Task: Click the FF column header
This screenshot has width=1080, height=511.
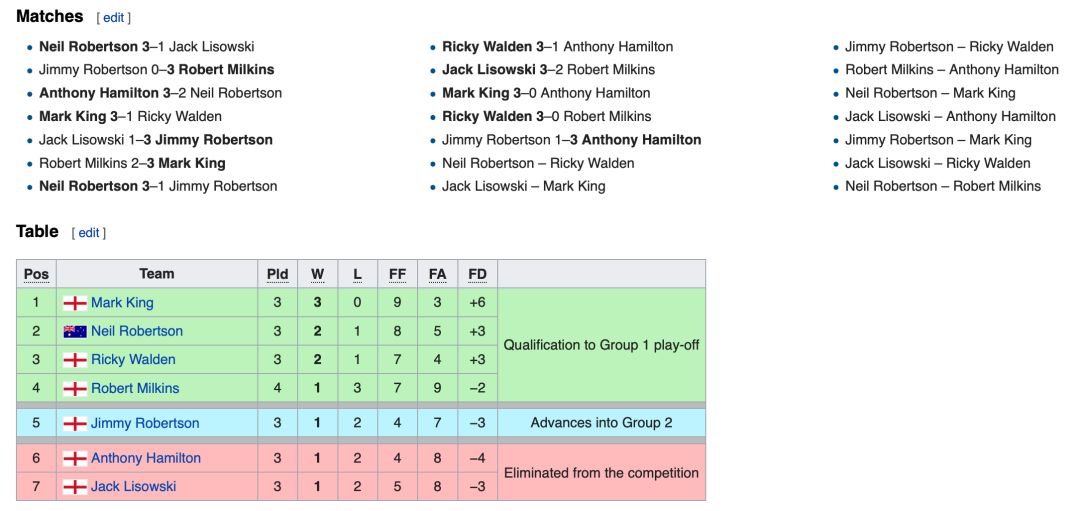Action: [397, 274]
